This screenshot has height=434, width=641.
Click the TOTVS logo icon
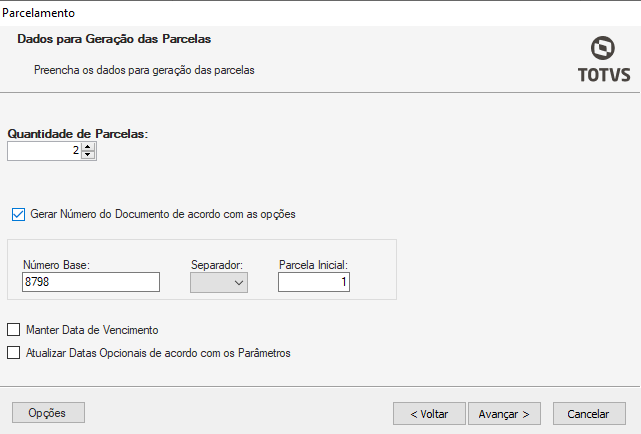[602, 49]
